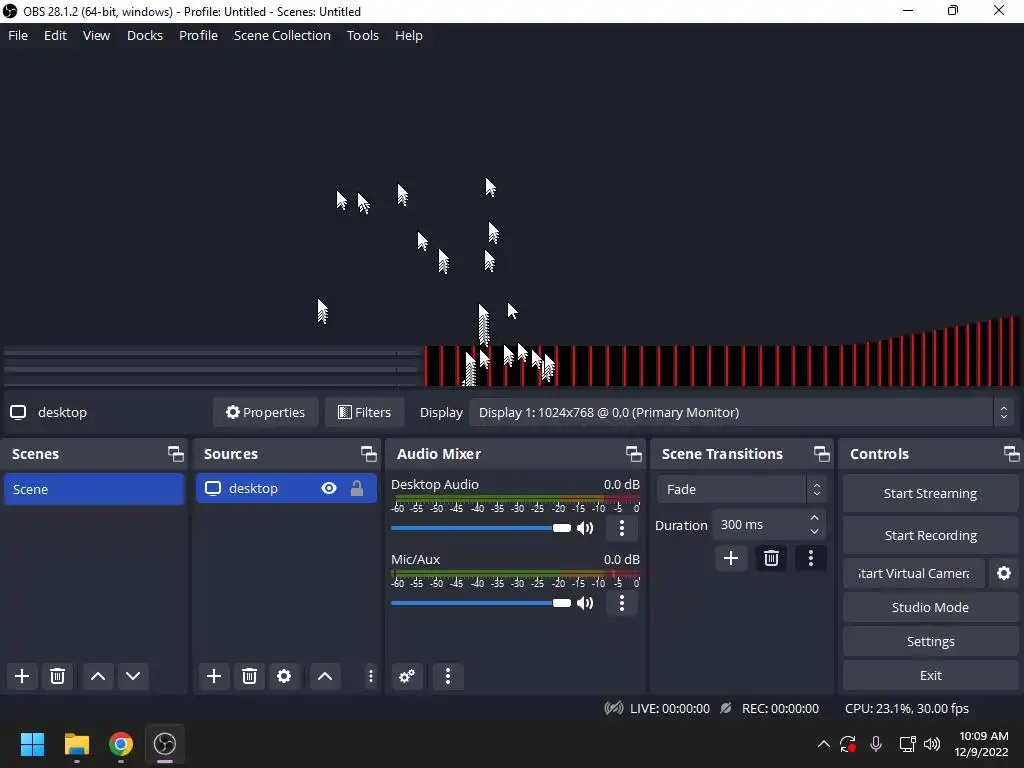Float the Scenes dock
Viewport: 1024px width, 768px height.
click(176, 454)
